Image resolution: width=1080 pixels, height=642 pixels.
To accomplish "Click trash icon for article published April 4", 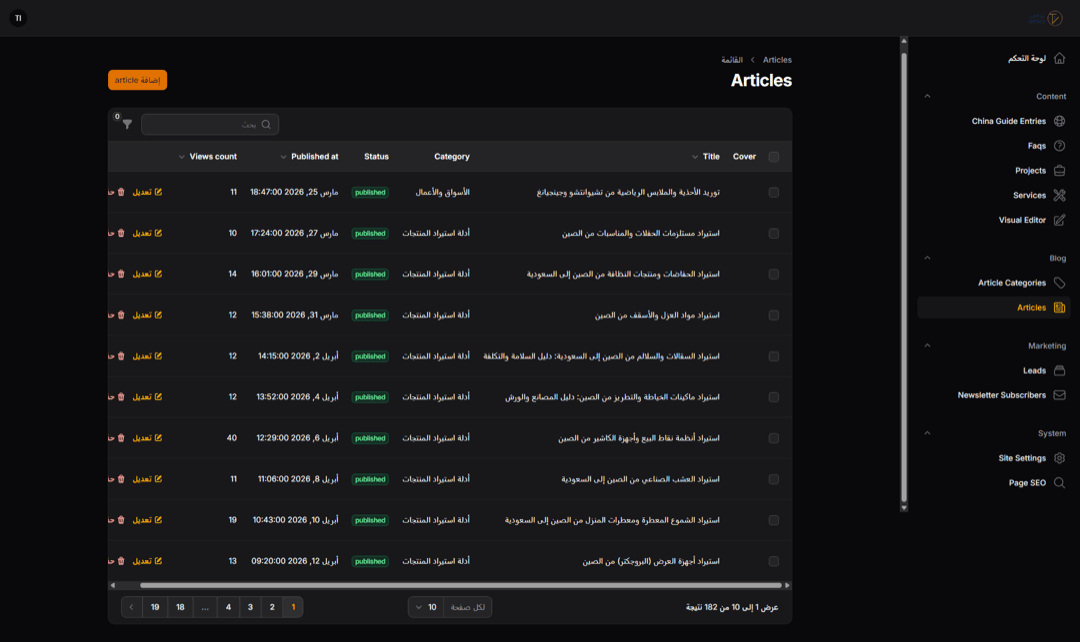I will click(121, 397).
